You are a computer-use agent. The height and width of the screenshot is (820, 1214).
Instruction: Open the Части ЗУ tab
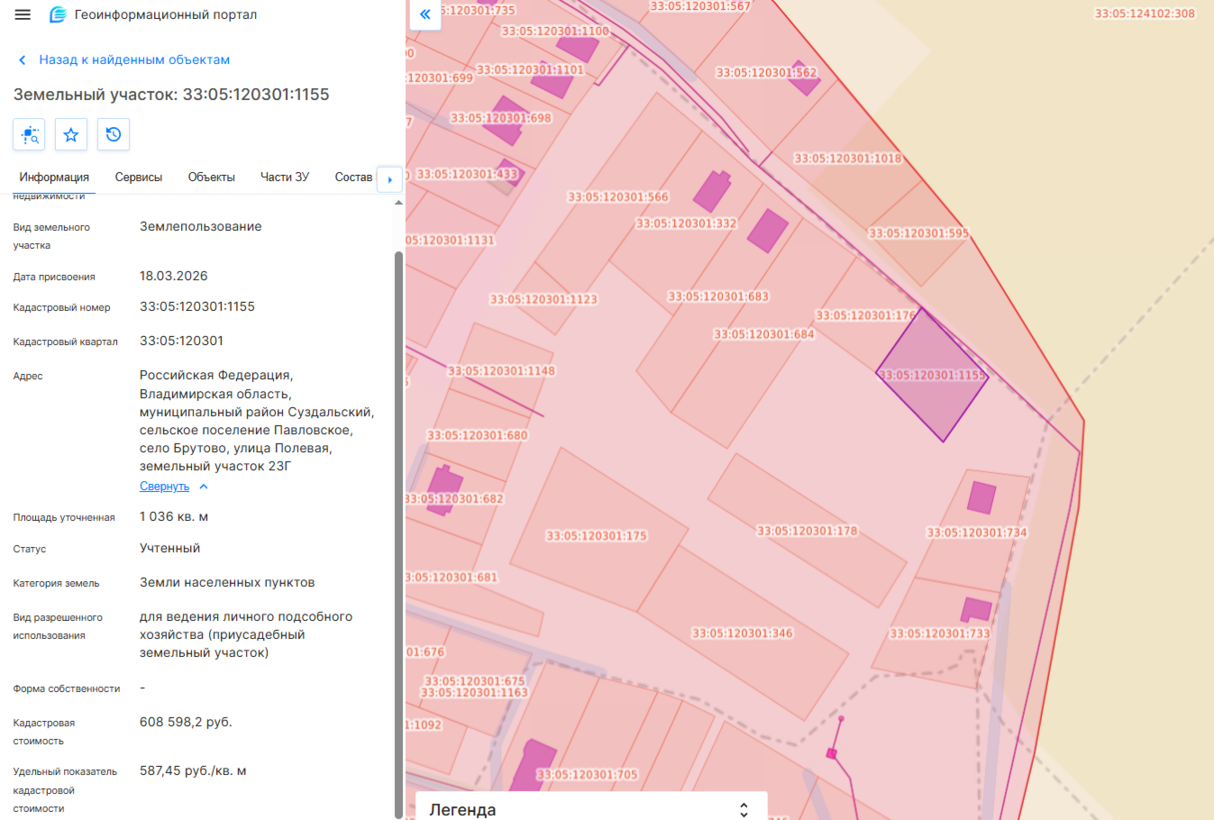(284, 177)
